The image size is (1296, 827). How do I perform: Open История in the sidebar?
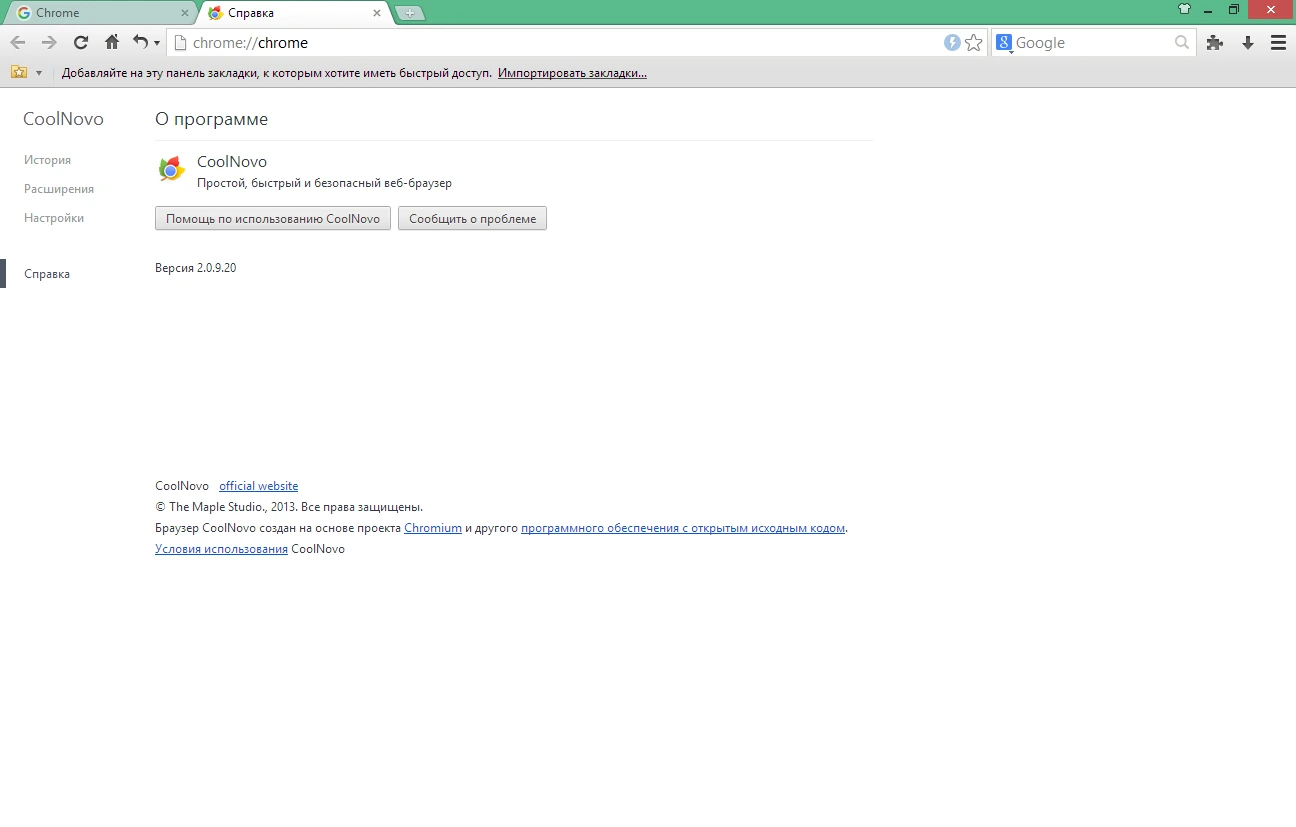(47, 160)
